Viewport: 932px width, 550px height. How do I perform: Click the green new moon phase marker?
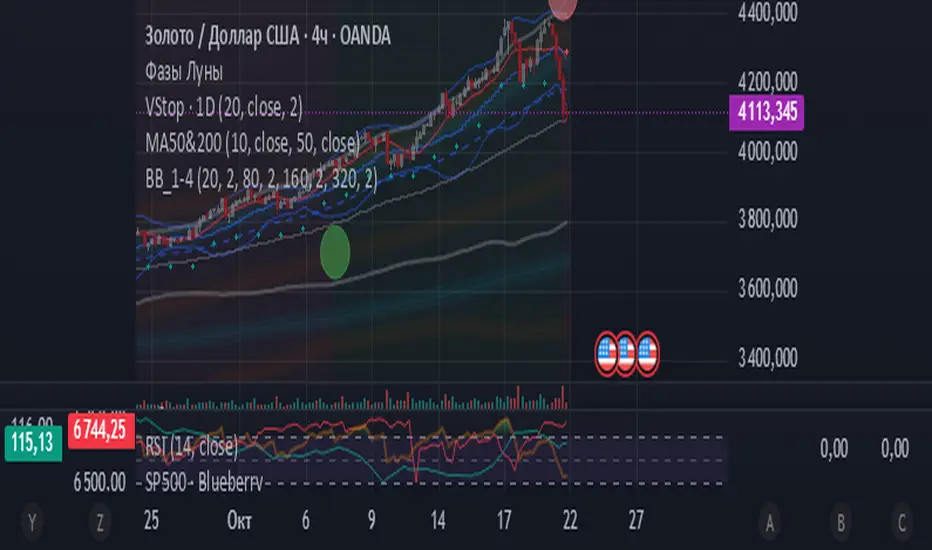coord(335,252)
